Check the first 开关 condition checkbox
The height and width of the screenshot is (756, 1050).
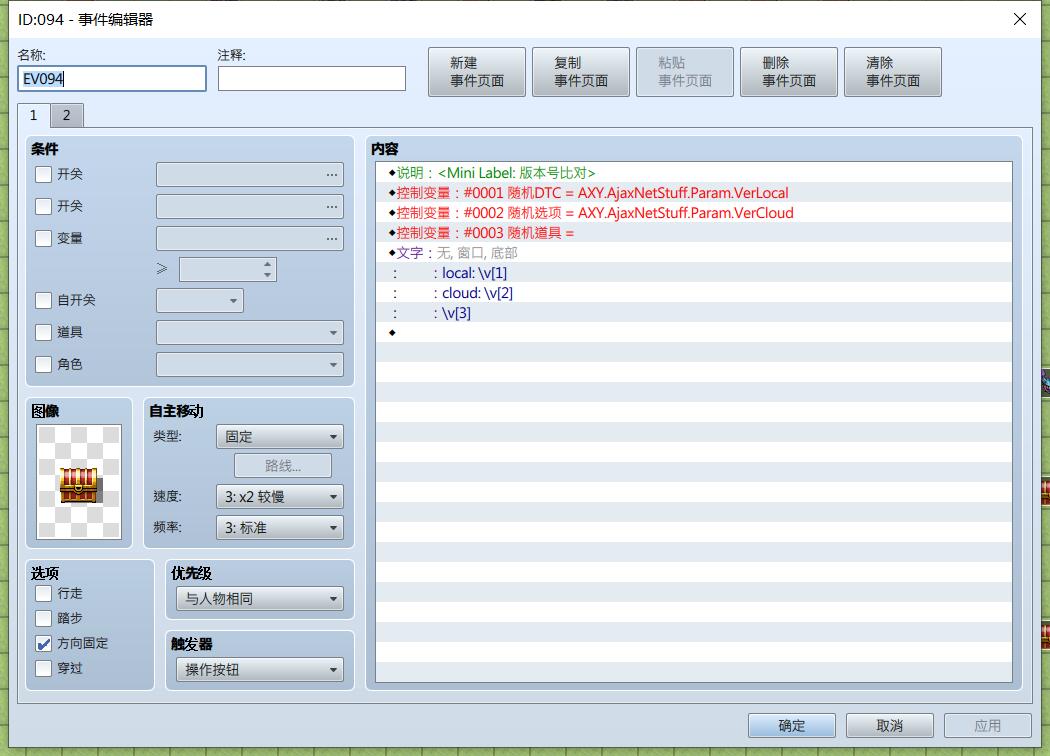pyautogui.click(x=44, y=174)
